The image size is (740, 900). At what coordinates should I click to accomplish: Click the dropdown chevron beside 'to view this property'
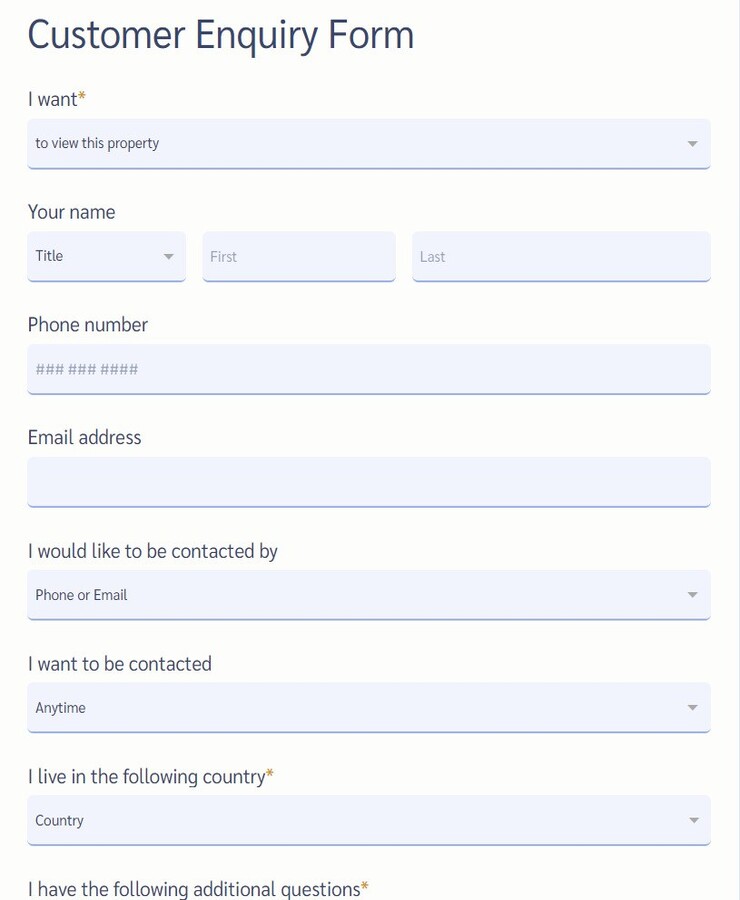[x=693, y=143]
